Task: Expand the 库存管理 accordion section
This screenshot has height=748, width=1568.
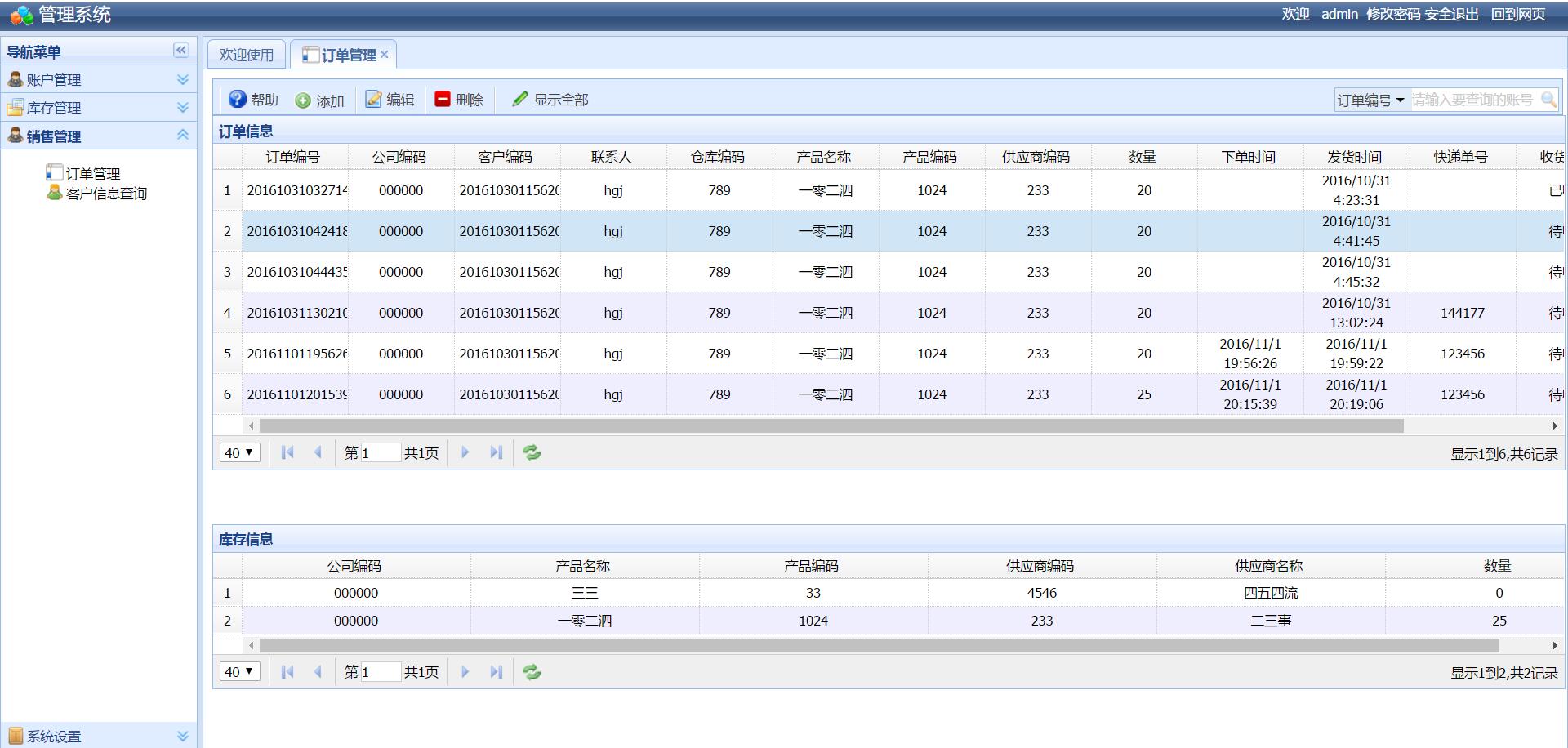Action: tap(183, 107)
